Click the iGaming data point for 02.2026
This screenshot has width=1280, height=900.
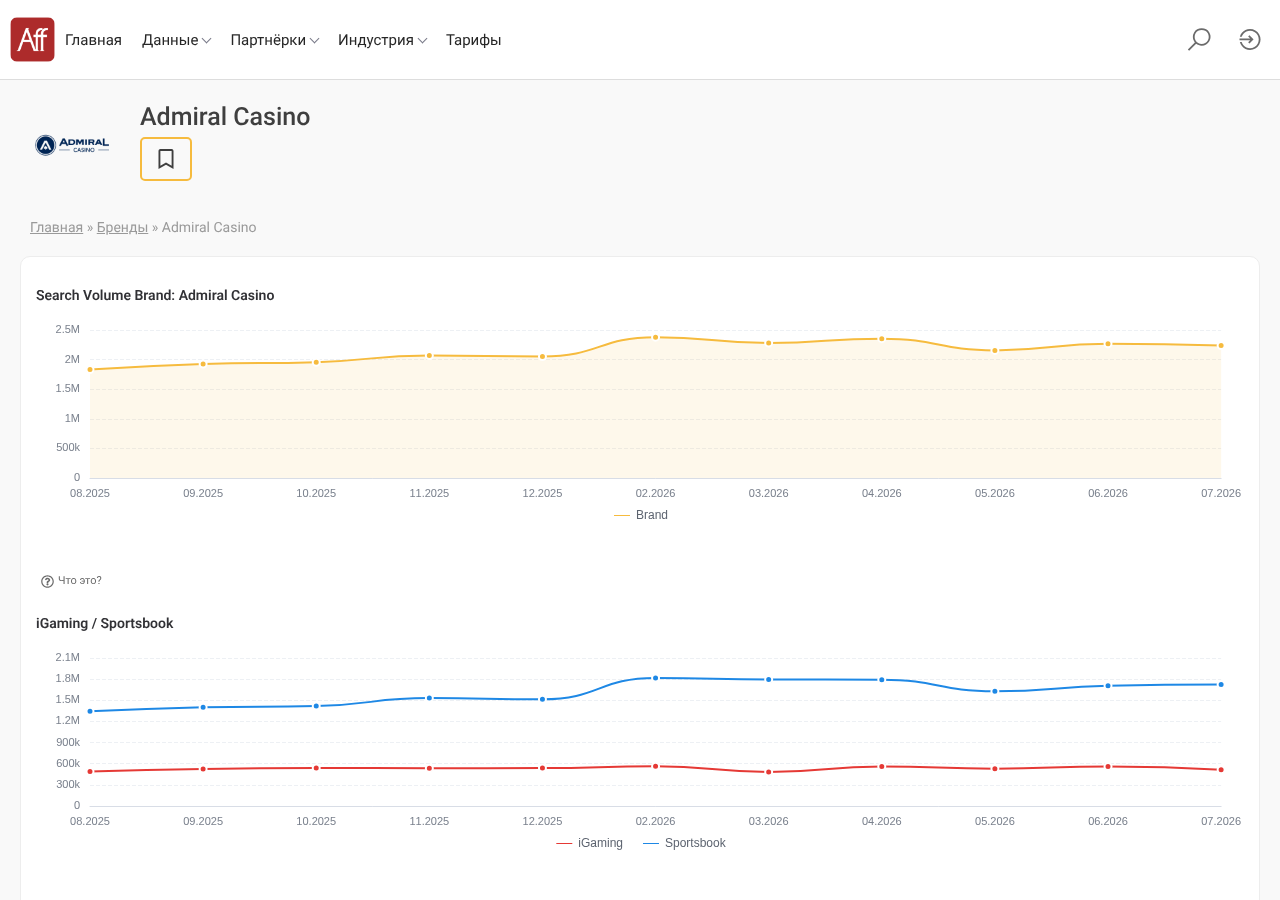pyautogui.click(x=656, y=678)
